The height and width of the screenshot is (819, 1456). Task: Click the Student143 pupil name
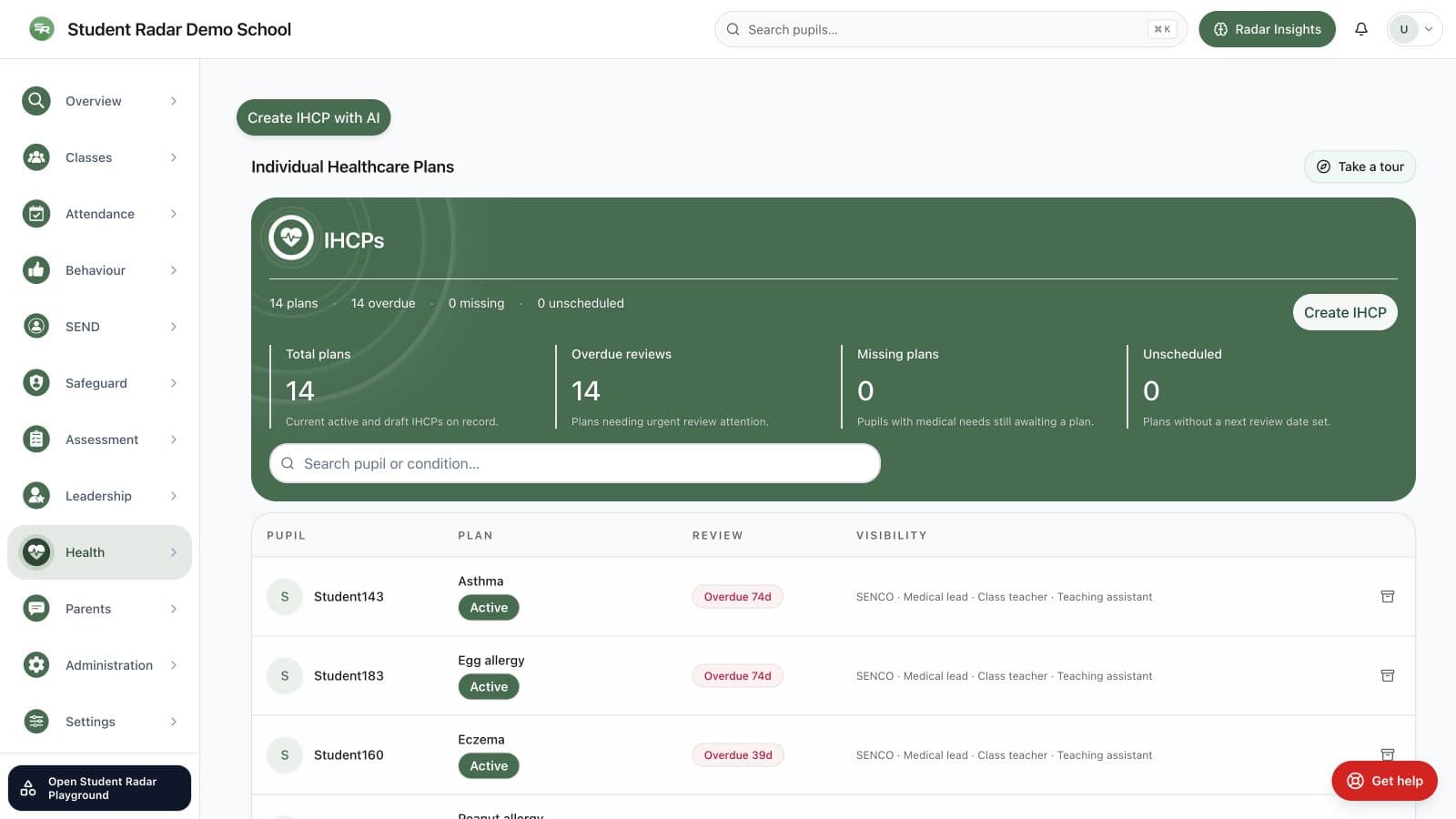[349, 597]
